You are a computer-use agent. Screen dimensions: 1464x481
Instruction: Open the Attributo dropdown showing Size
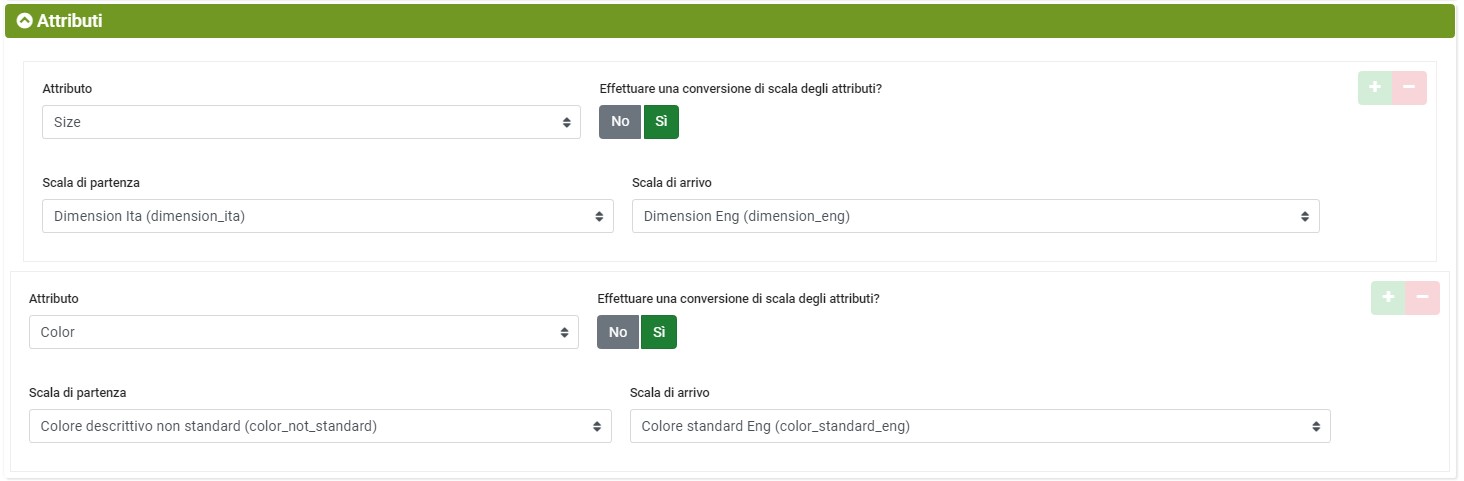(x=311, y=122)
